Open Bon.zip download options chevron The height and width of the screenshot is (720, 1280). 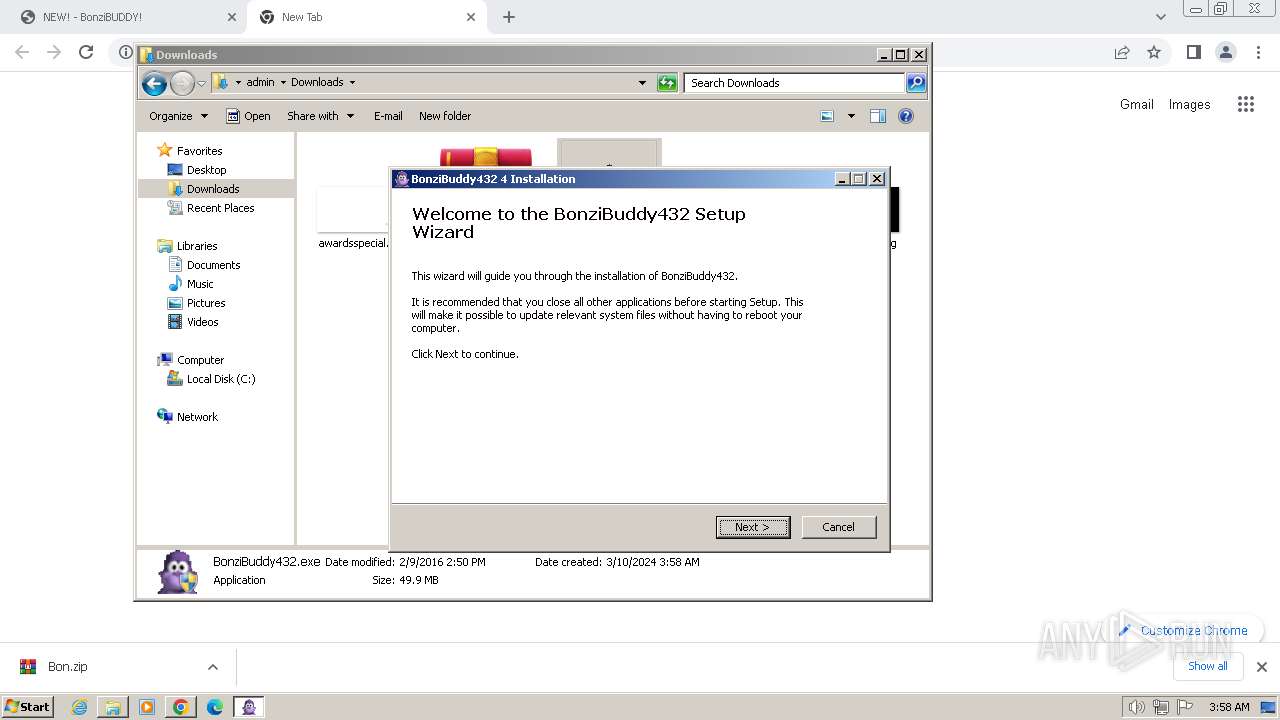[x=212, y=667]
